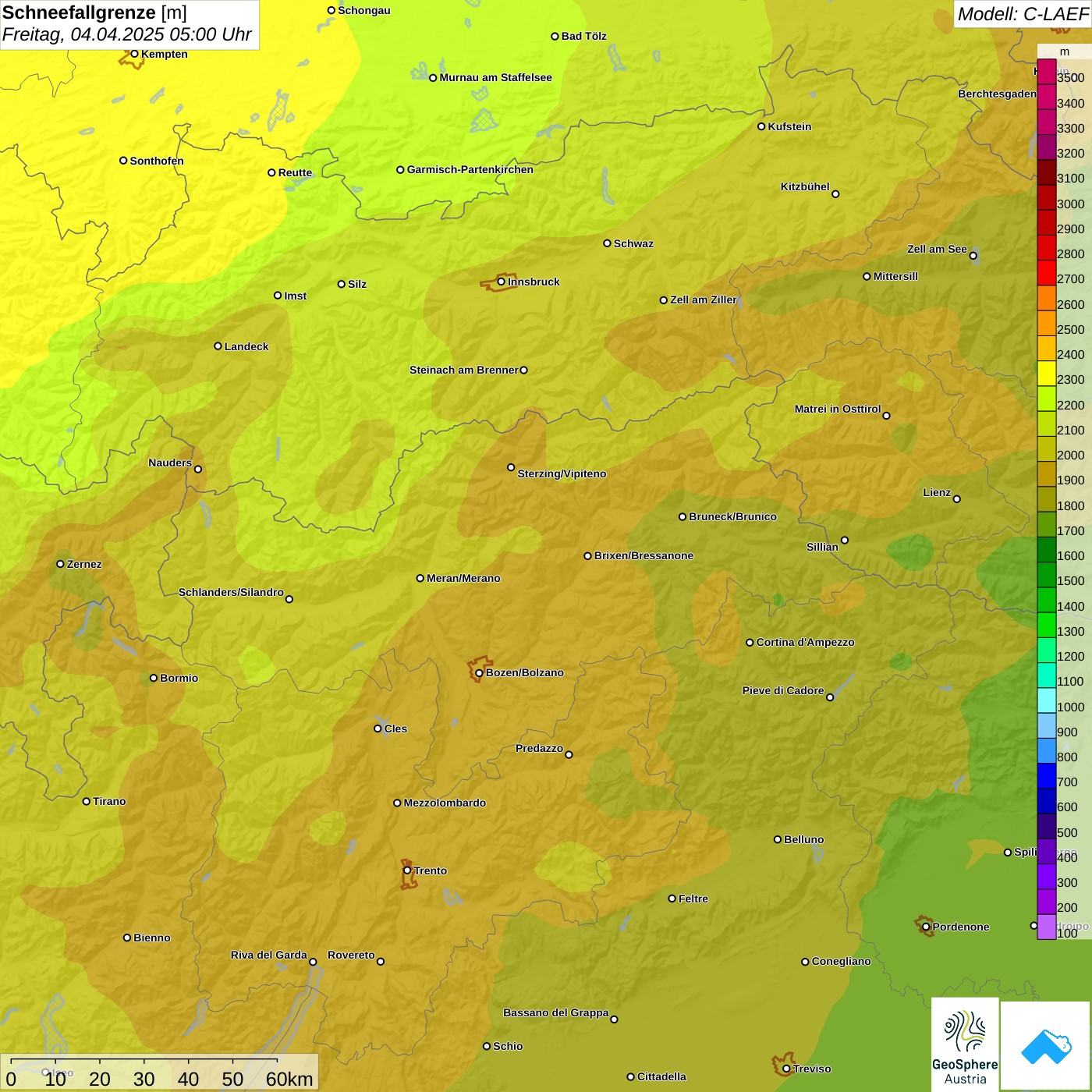Viewport: 1092px width, 1092px height.
Task: Select the Bad Tölz marker
Action: (x=555, y=37)
